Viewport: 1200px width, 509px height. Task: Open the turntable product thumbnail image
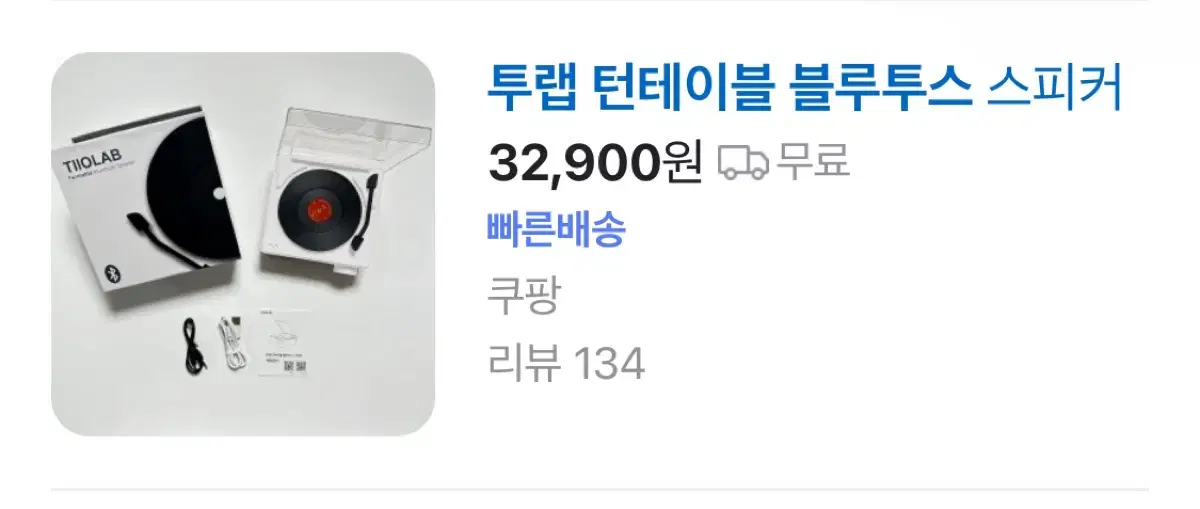(243, 244)
